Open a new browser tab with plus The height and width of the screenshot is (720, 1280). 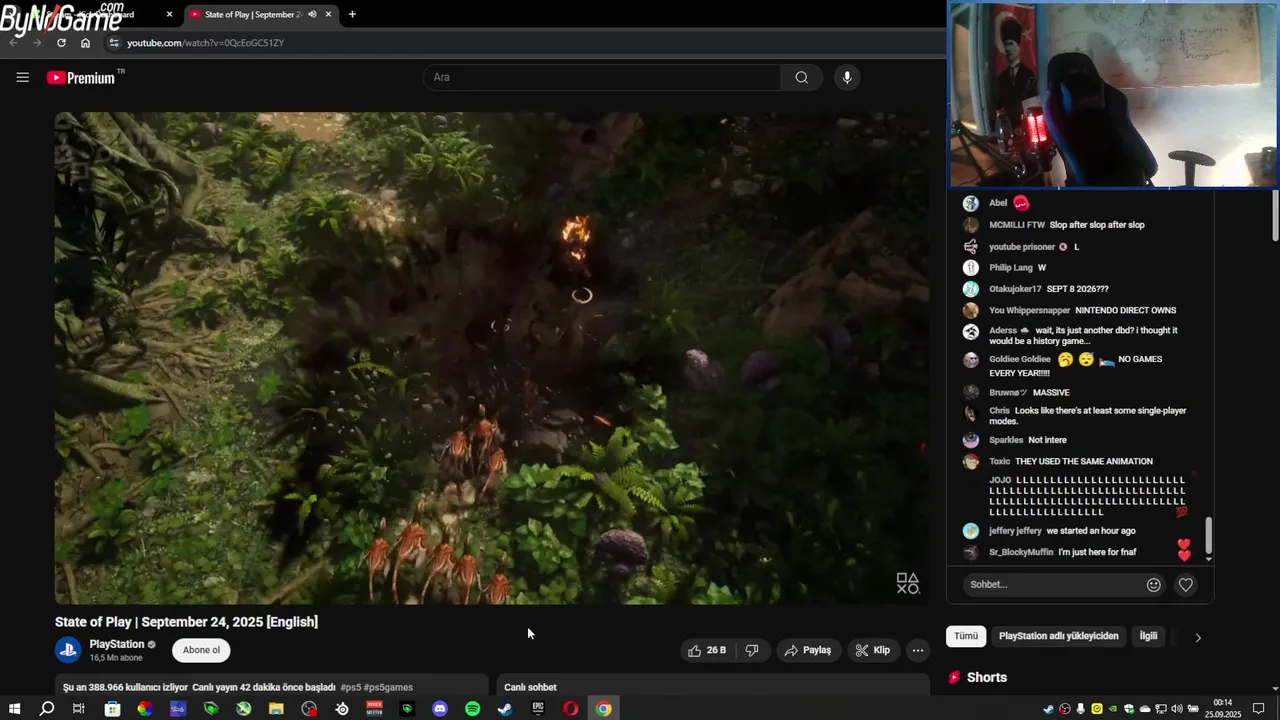pyautogui.click(x=352, y=14)
